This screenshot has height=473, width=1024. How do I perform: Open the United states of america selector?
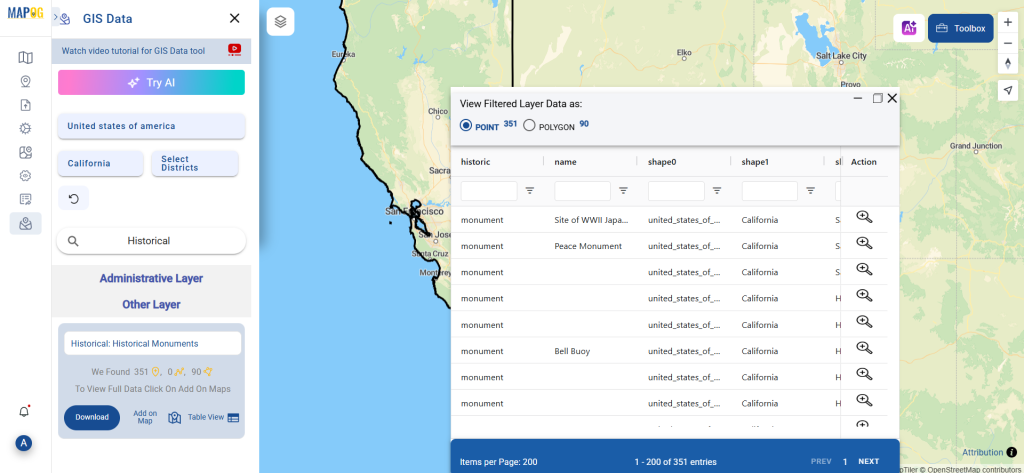[x=151, y=126]
